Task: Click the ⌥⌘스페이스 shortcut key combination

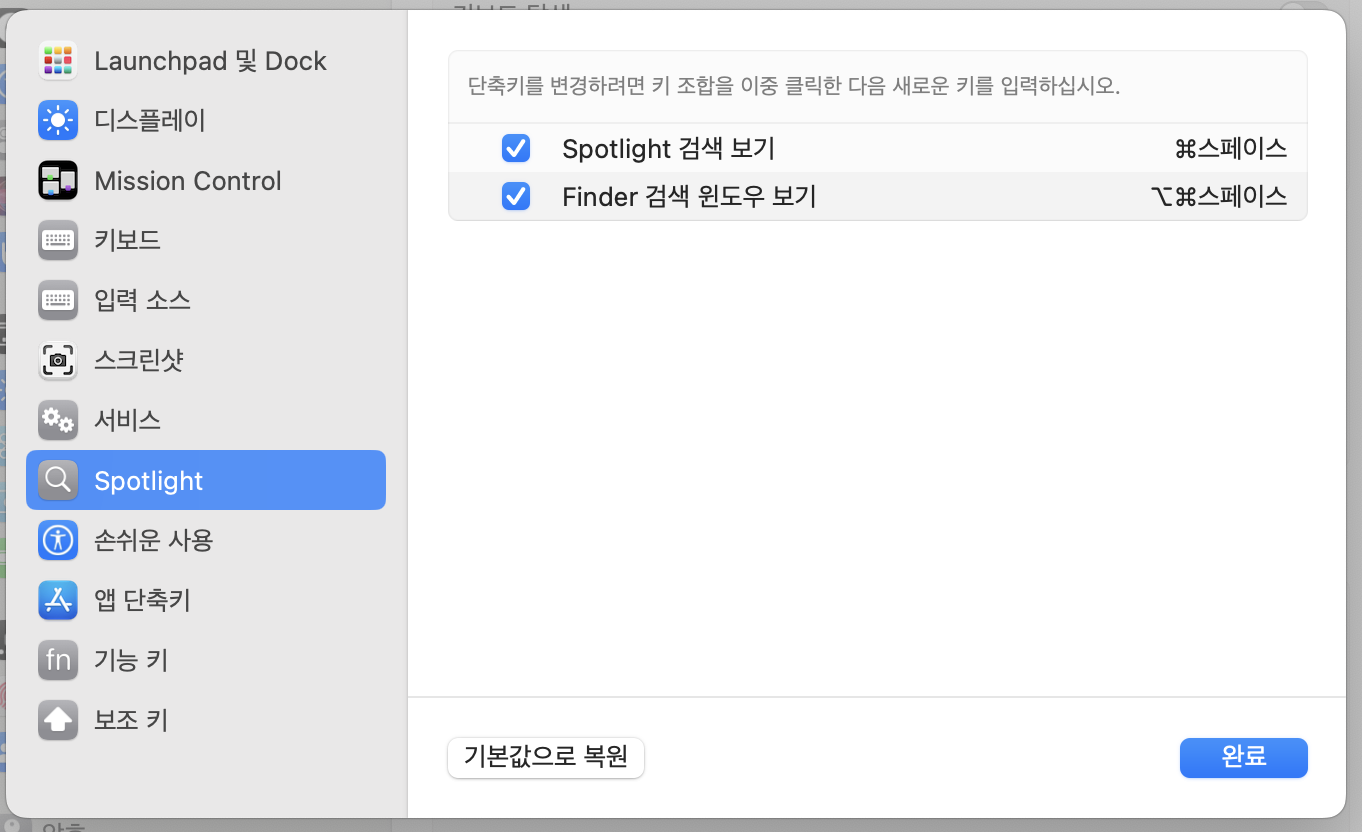Action: (1218, 197)
